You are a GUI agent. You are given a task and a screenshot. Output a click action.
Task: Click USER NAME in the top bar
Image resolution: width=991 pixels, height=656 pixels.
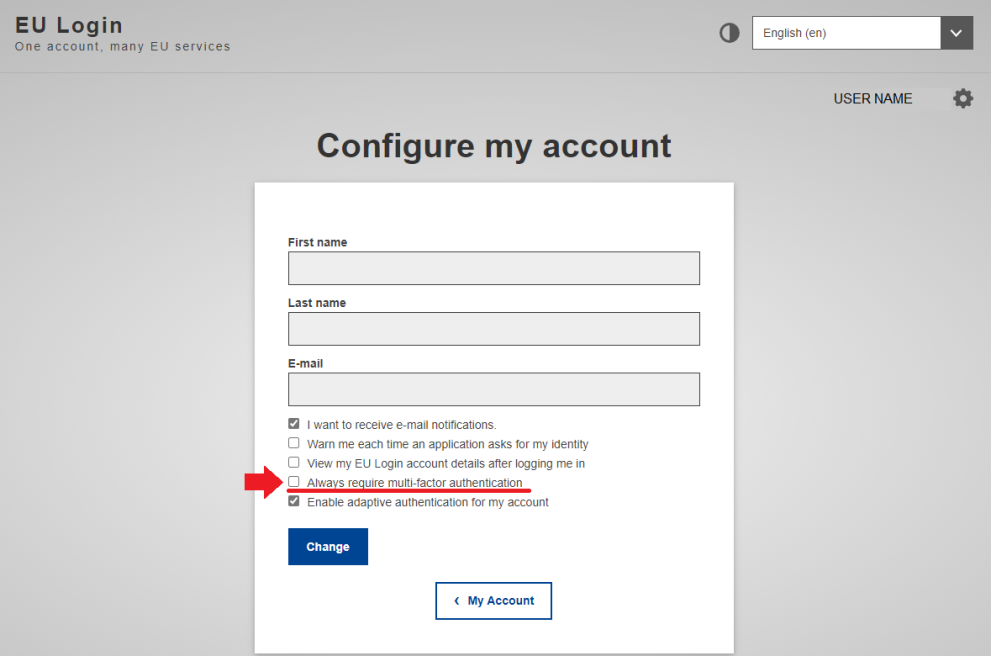tap(873, 98)
